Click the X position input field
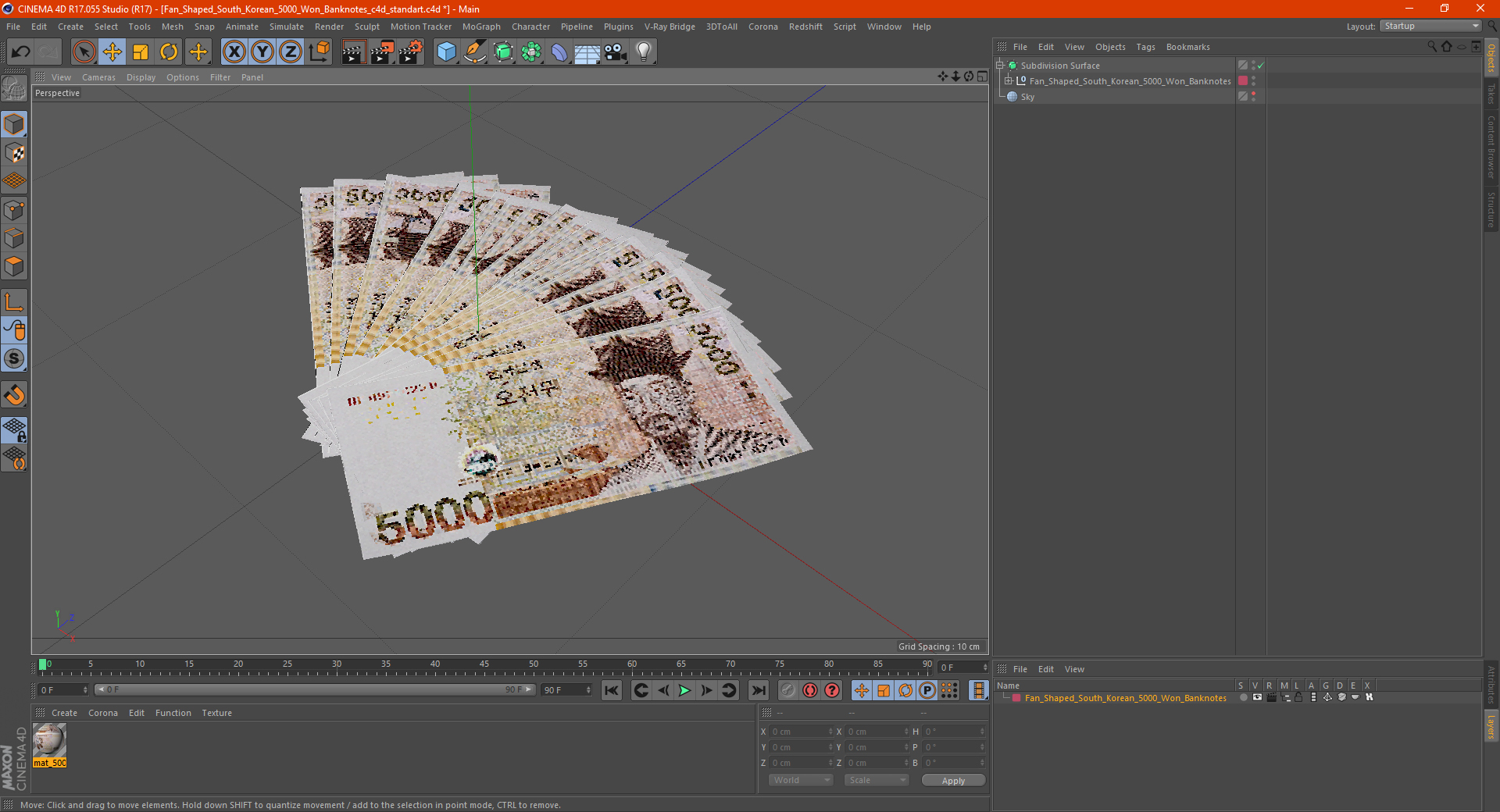Viewport: 1500px width, 812px height. click(800, 732)
